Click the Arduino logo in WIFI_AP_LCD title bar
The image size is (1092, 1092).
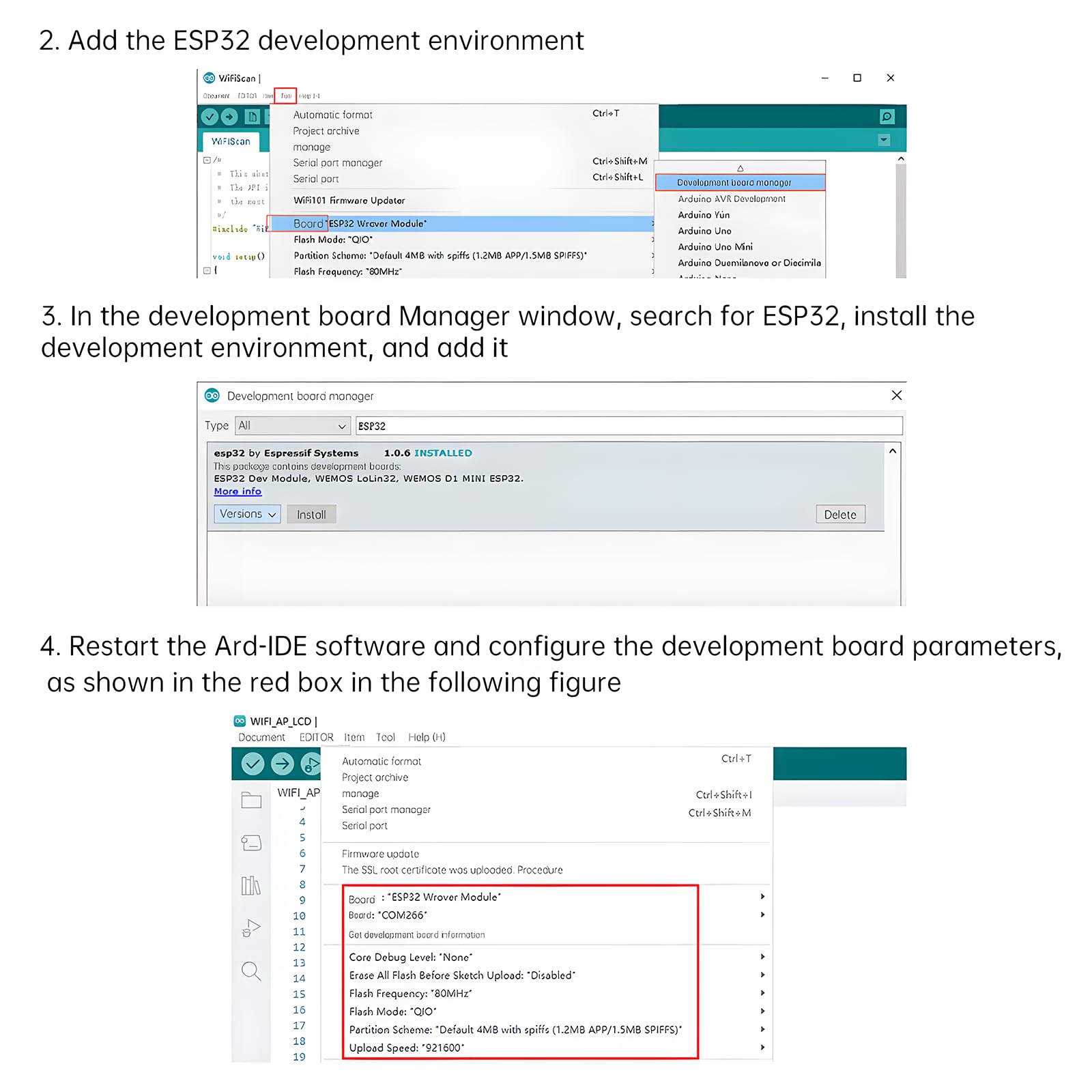tap(240, 721)
